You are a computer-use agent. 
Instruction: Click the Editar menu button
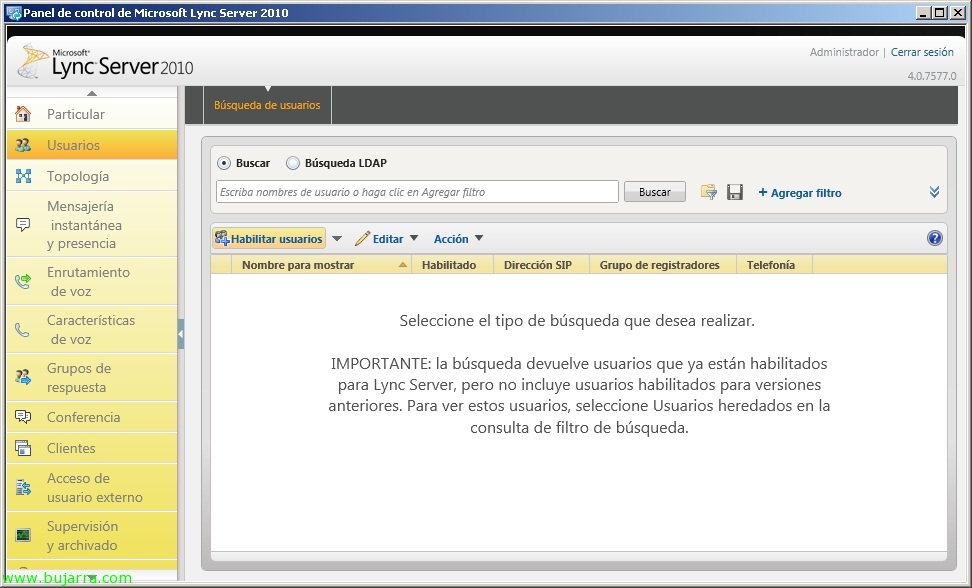click(x=386, y=239)
